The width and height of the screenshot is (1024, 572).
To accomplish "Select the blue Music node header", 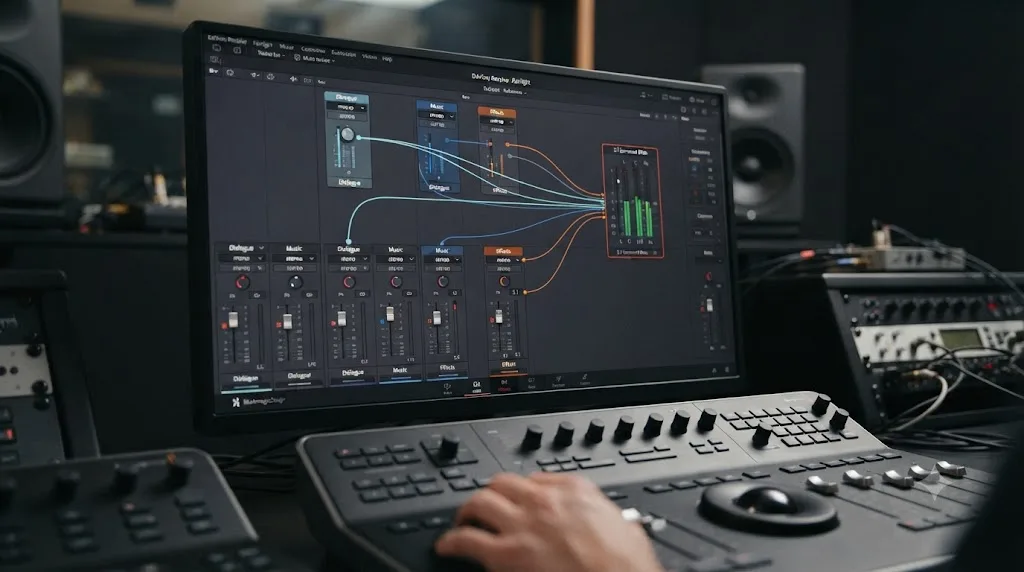I will (x=436, y=106).
